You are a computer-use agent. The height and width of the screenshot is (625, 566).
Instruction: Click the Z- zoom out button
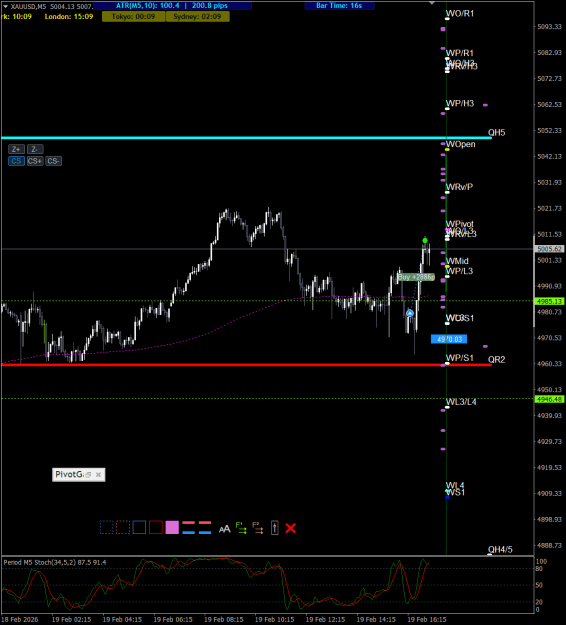pyautogui.click(x=35, y=149)
